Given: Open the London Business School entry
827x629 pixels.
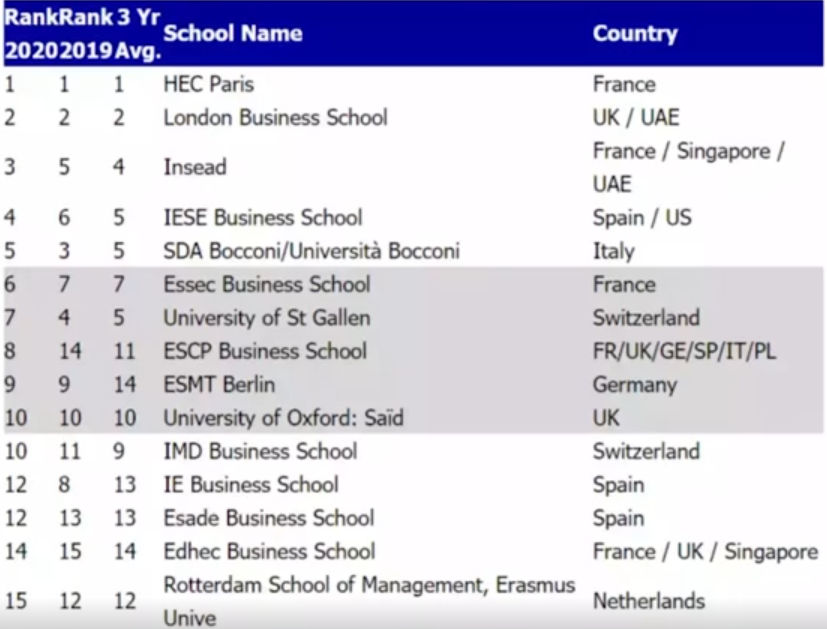Looking at the screenshot, I should click(x=275, y=117).
